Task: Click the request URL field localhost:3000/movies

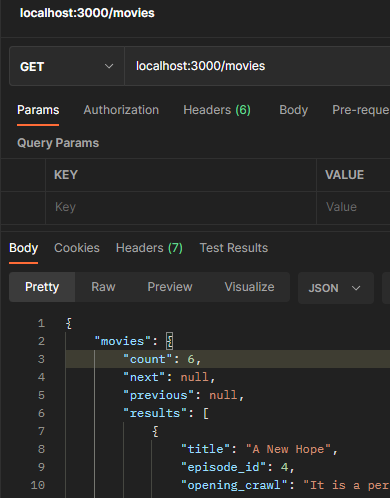Action: point(257,66)
